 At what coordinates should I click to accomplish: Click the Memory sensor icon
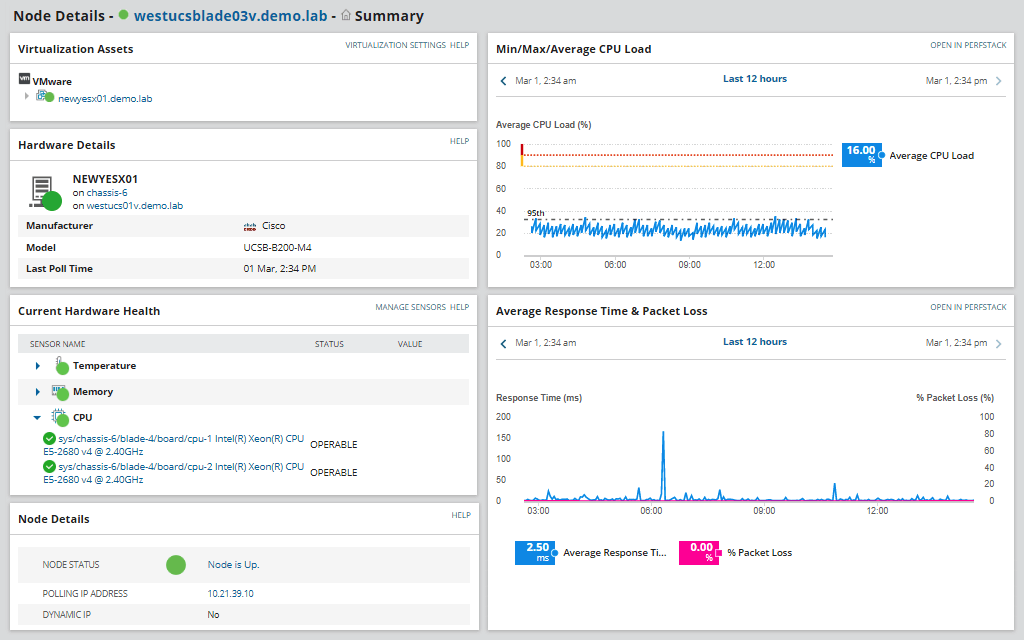pos(58,391)
